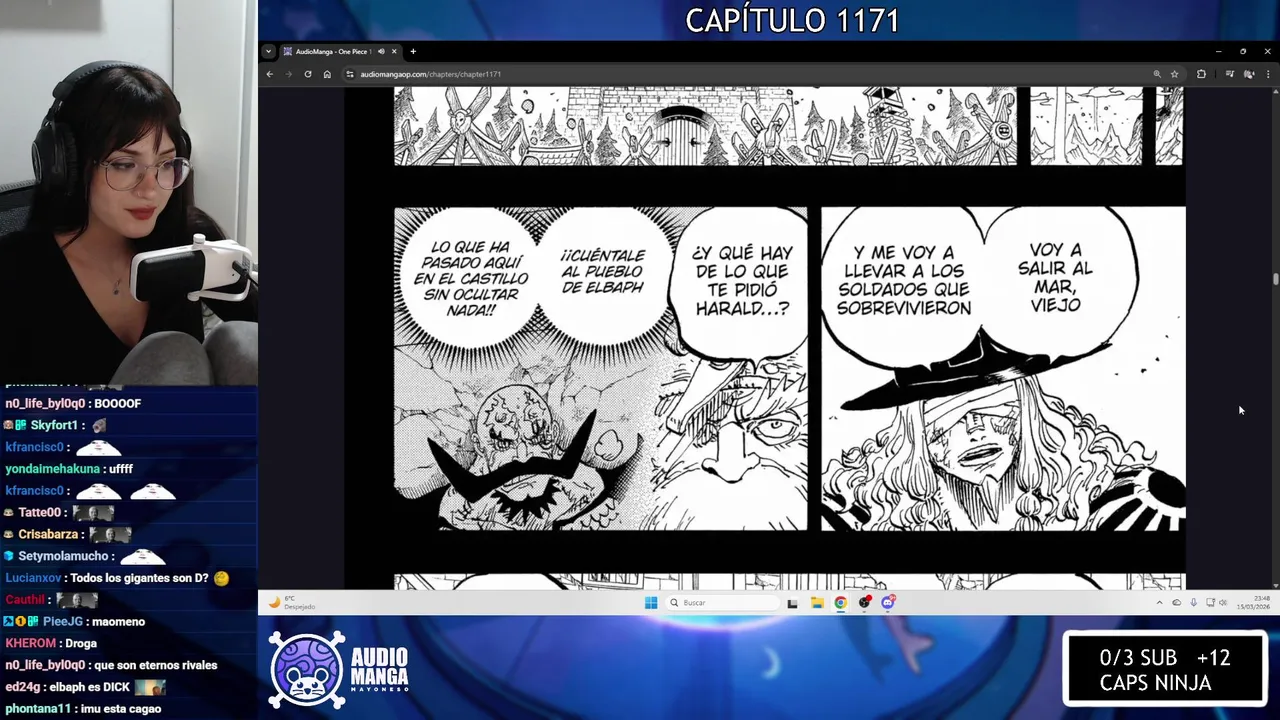Click message 'que son eternos rivales'
This screenshot has height=720, width=1280.
(x=155, y=665)
